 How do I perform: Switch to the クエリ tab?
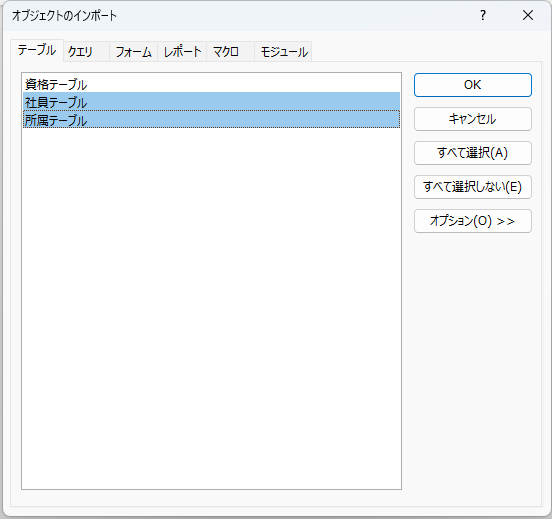point(87,52)
